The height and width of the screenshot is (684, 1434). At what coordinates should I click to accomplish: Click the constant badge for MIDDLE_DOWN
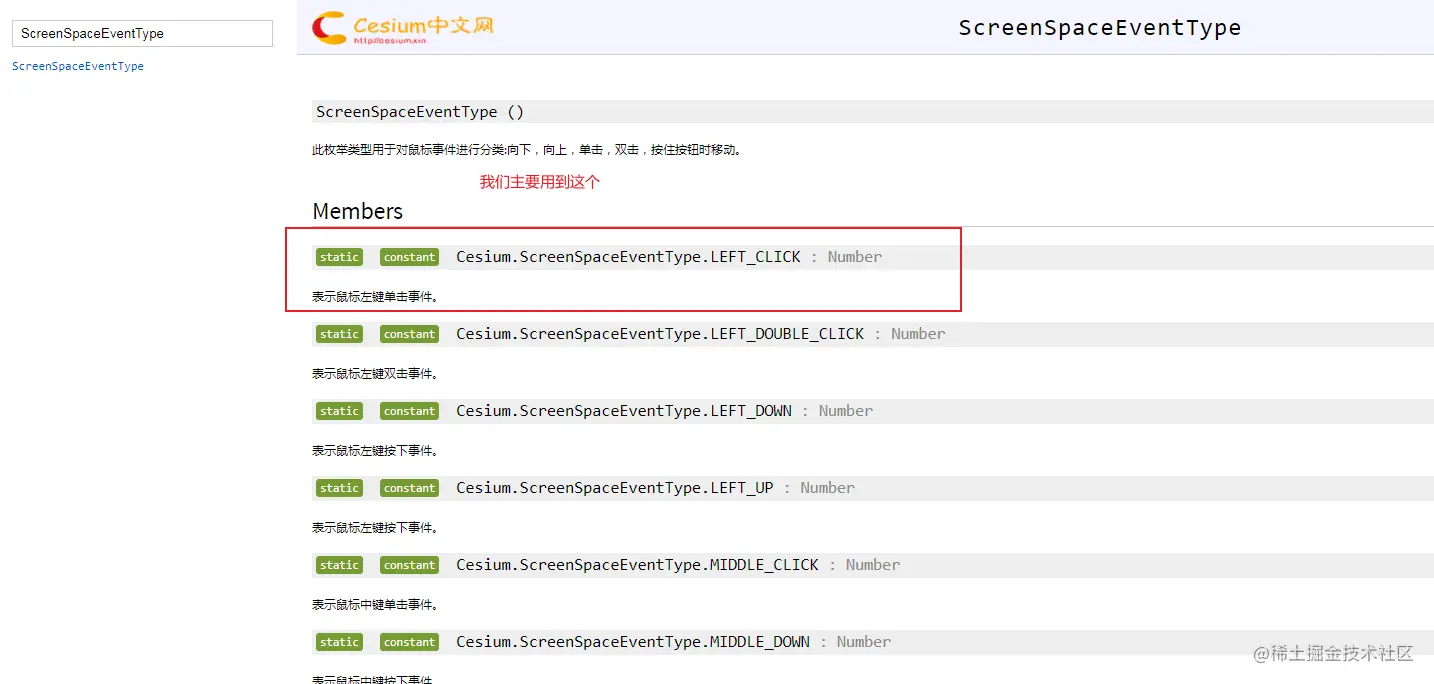click(x=409, y=642)
